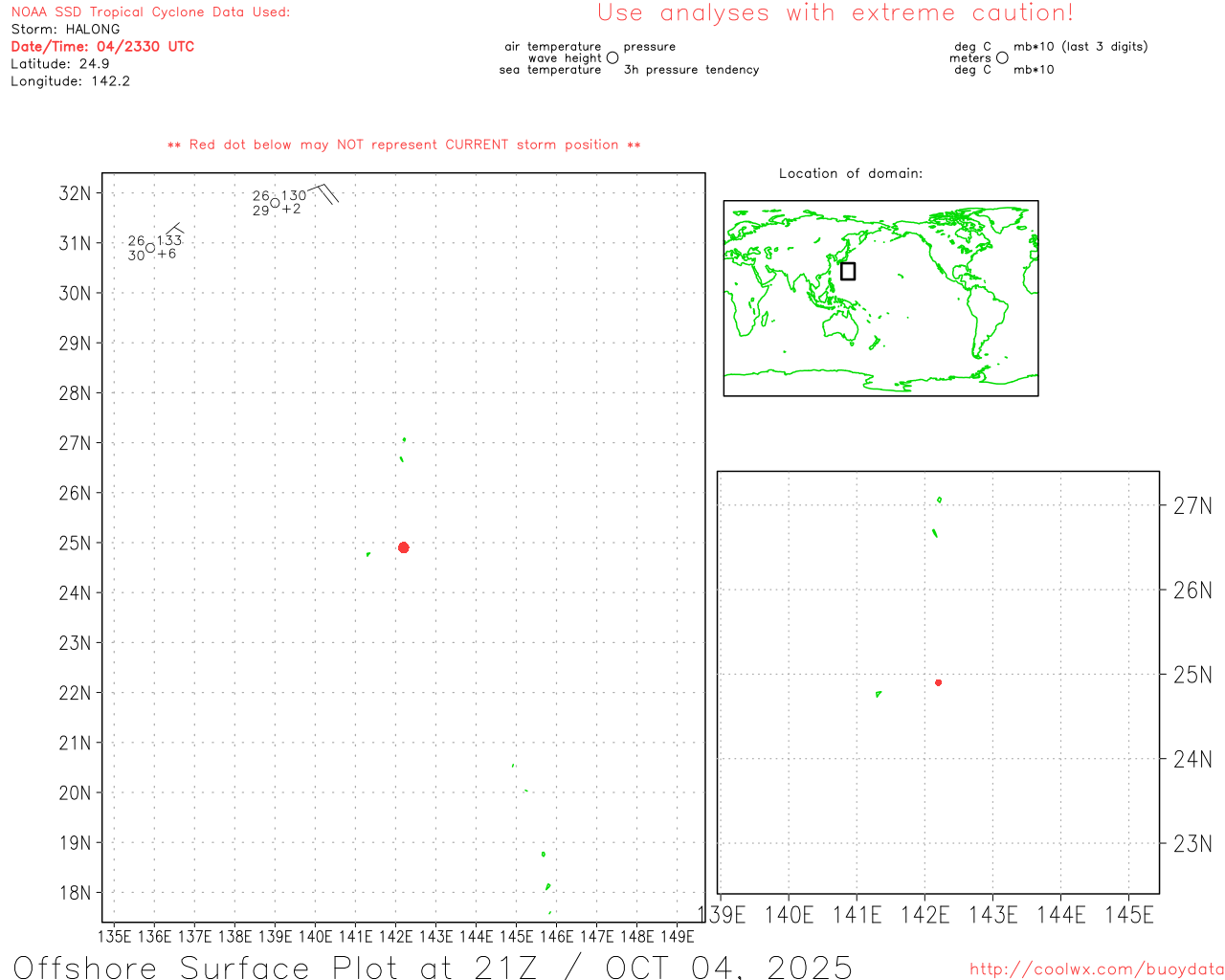Screen dimensions: 1225x980
Task: Click 'Use analyses with extreme caution!' warning
Action: tap(835, 12)
